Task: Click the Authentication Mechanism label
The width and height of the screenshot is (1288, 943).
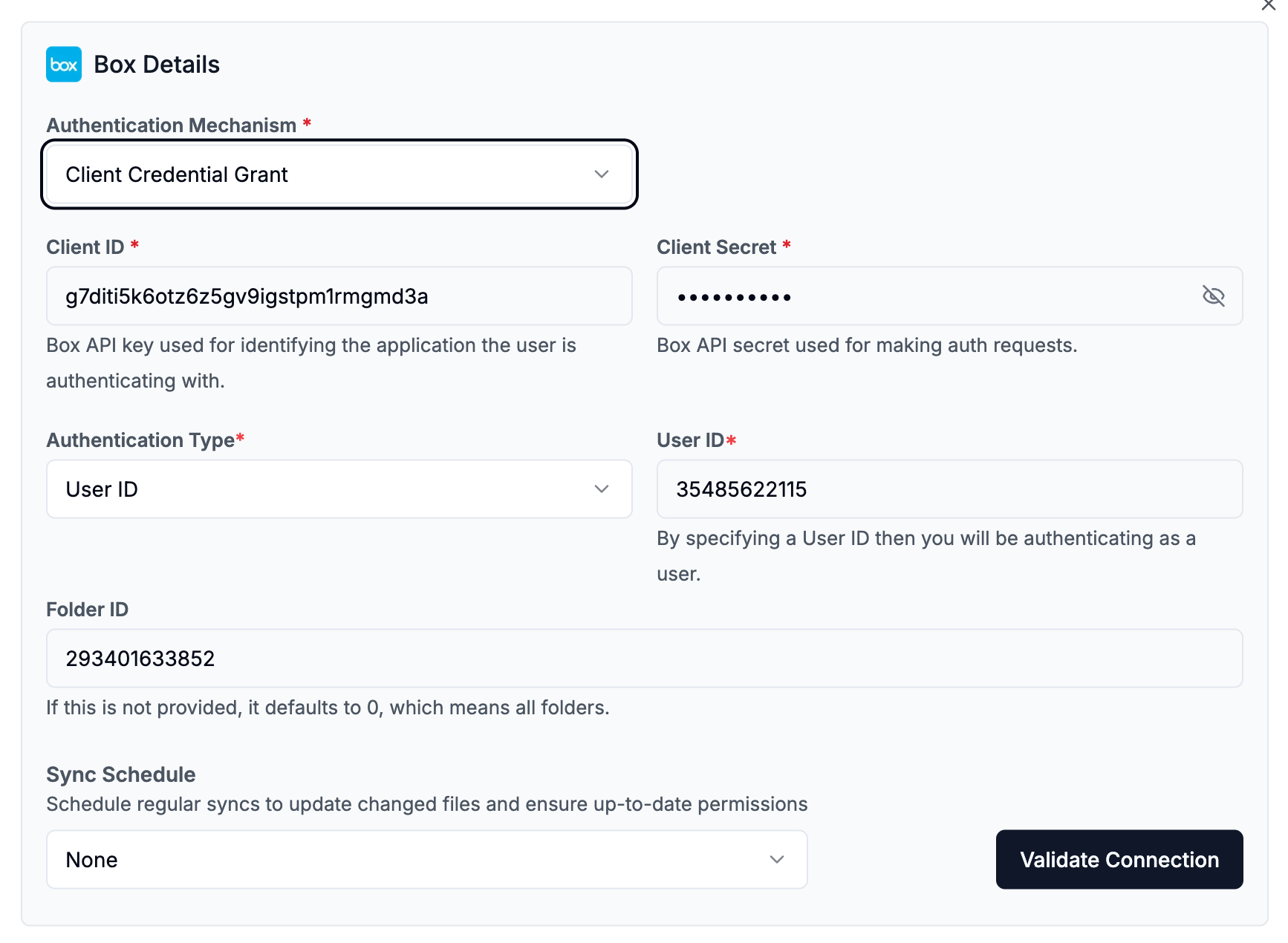Action: coord(172,125)
